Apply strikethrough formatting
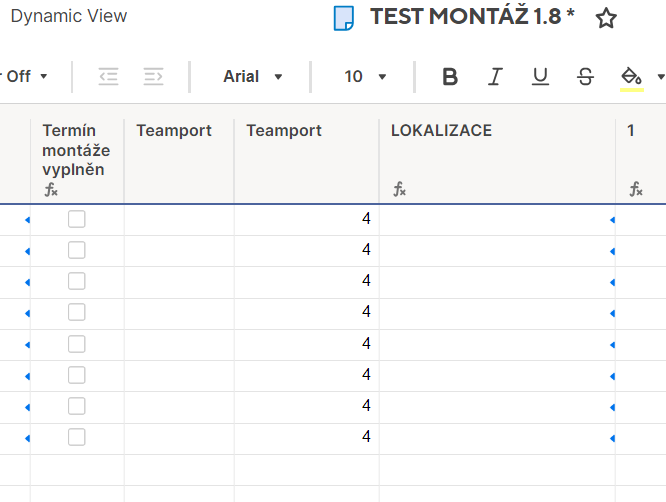The height and width of the screenshot is (502, 666). pyautogui.click(x=586, y=77)
